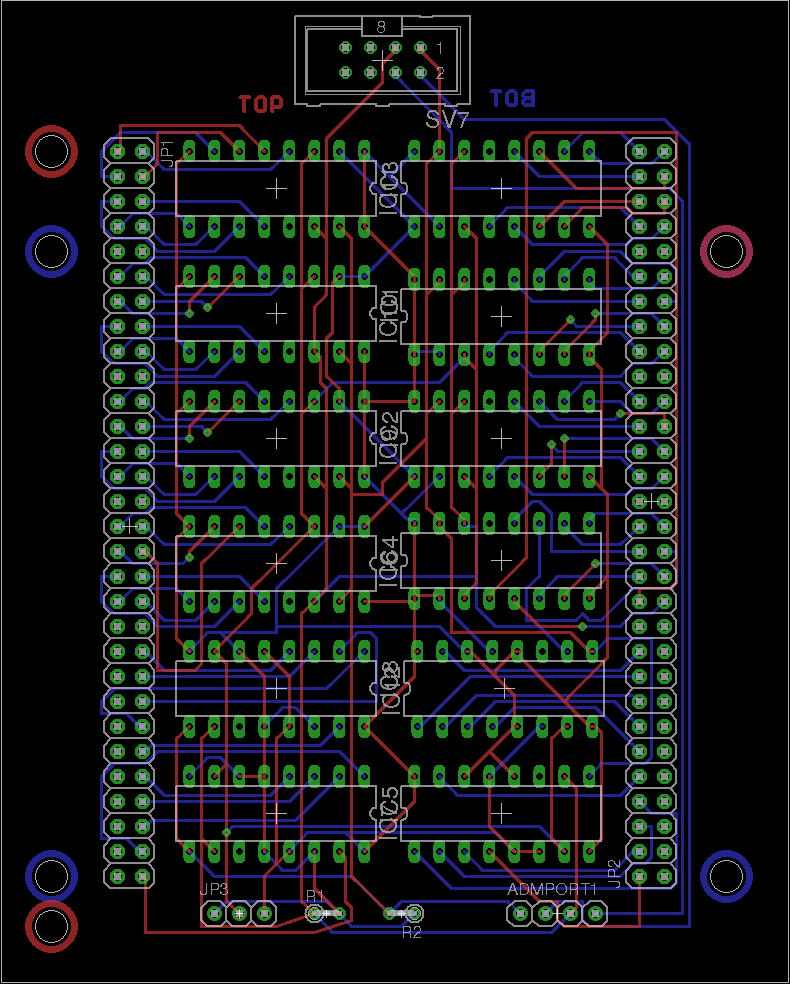The width and height of the screenshot is (790, 984).
Task: Select pin 1 label of SV7 connector
Action: [439, 48]
